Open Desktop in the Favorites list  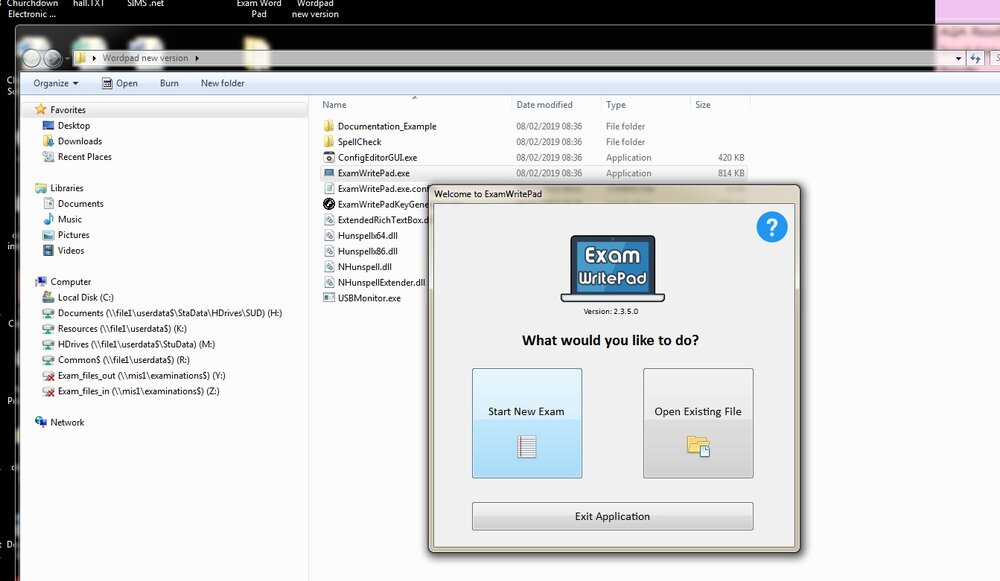tap(73, 126)
